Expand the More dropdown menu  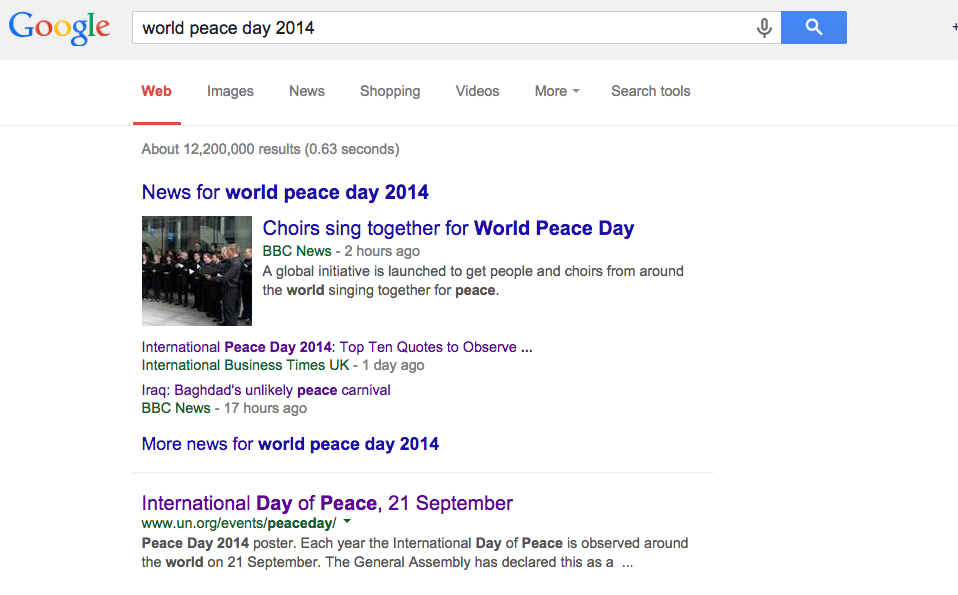coord(557,91)
